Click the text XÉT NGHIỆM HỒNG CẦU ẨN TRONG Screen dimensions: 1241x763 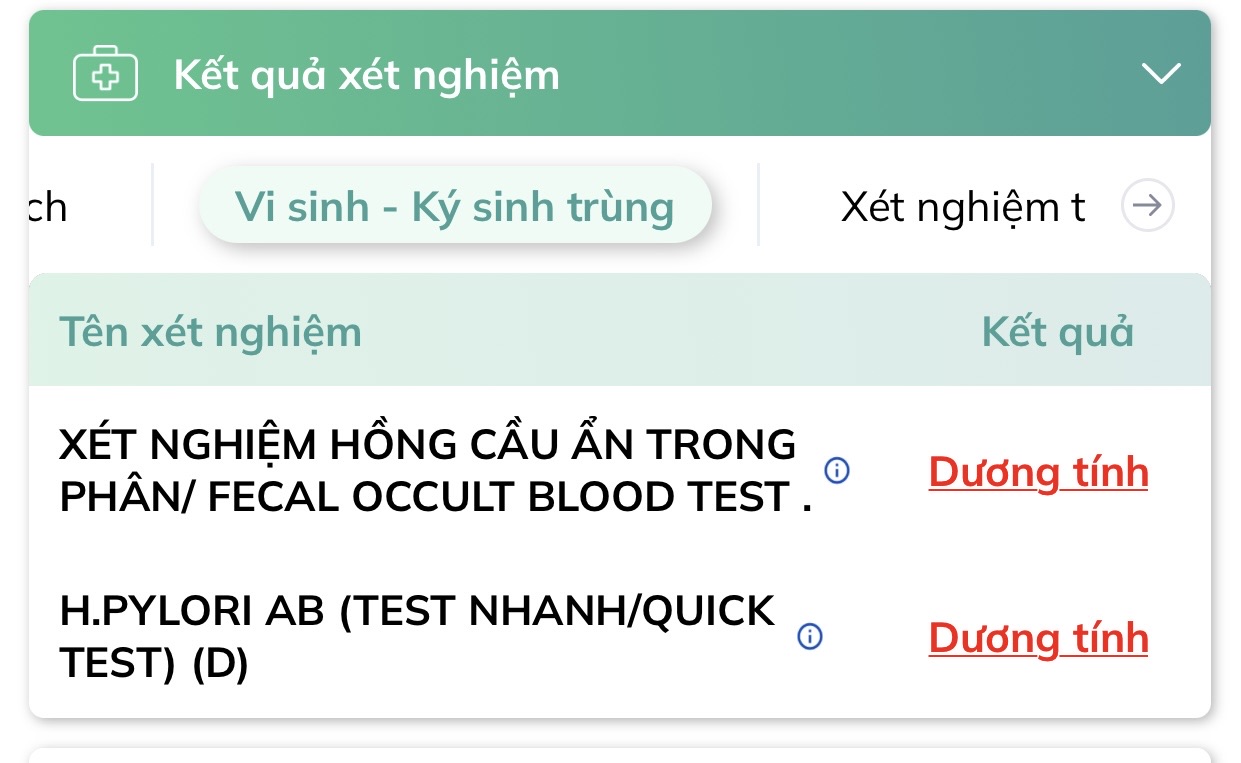427,445
